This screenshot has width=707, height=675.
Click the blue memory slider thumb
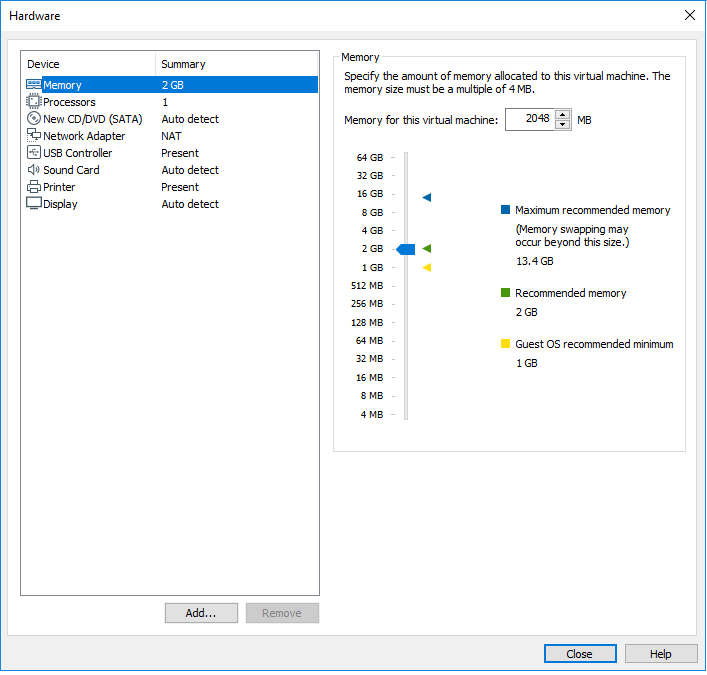405,249
